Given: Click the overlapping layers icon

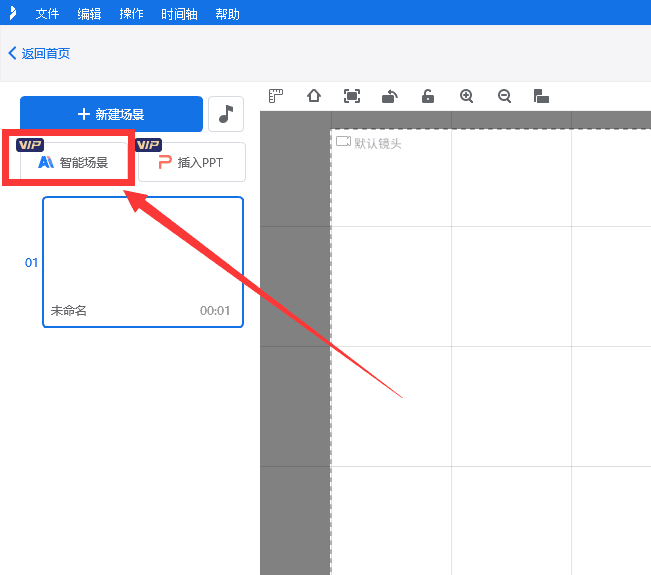Looking at the screenshot, I should 541,96.
